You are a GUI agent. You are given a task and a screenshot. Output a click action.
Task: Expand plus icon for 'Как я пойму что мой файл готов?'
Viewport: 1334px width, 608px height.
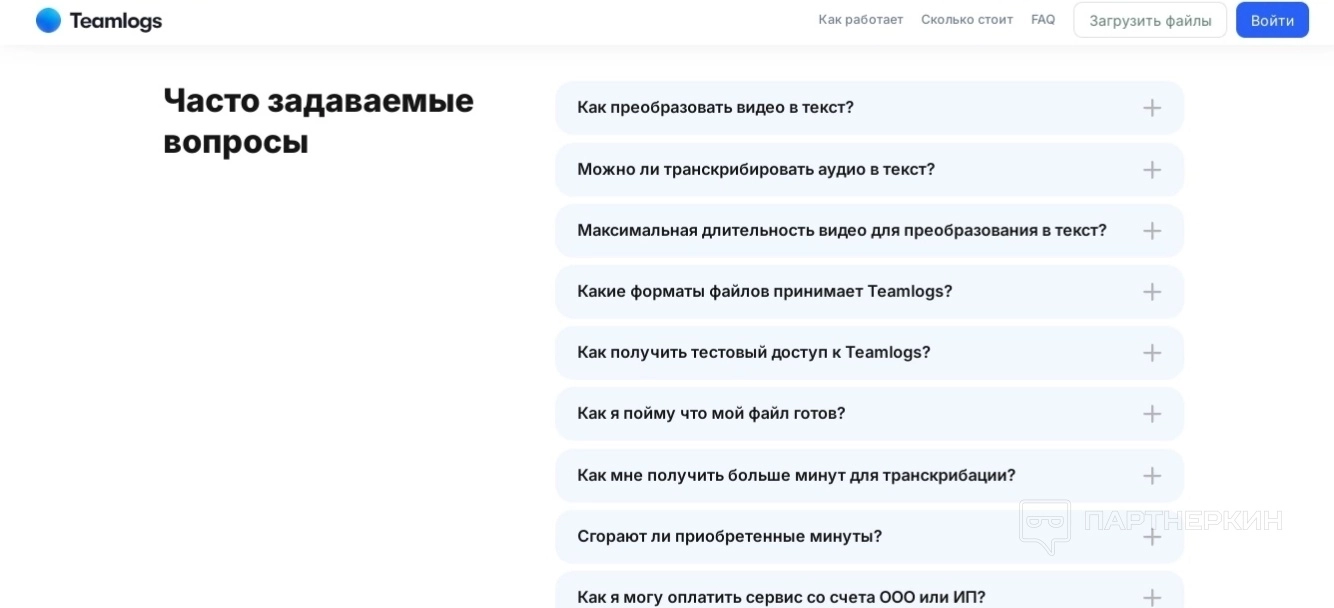click(1152, 414)
